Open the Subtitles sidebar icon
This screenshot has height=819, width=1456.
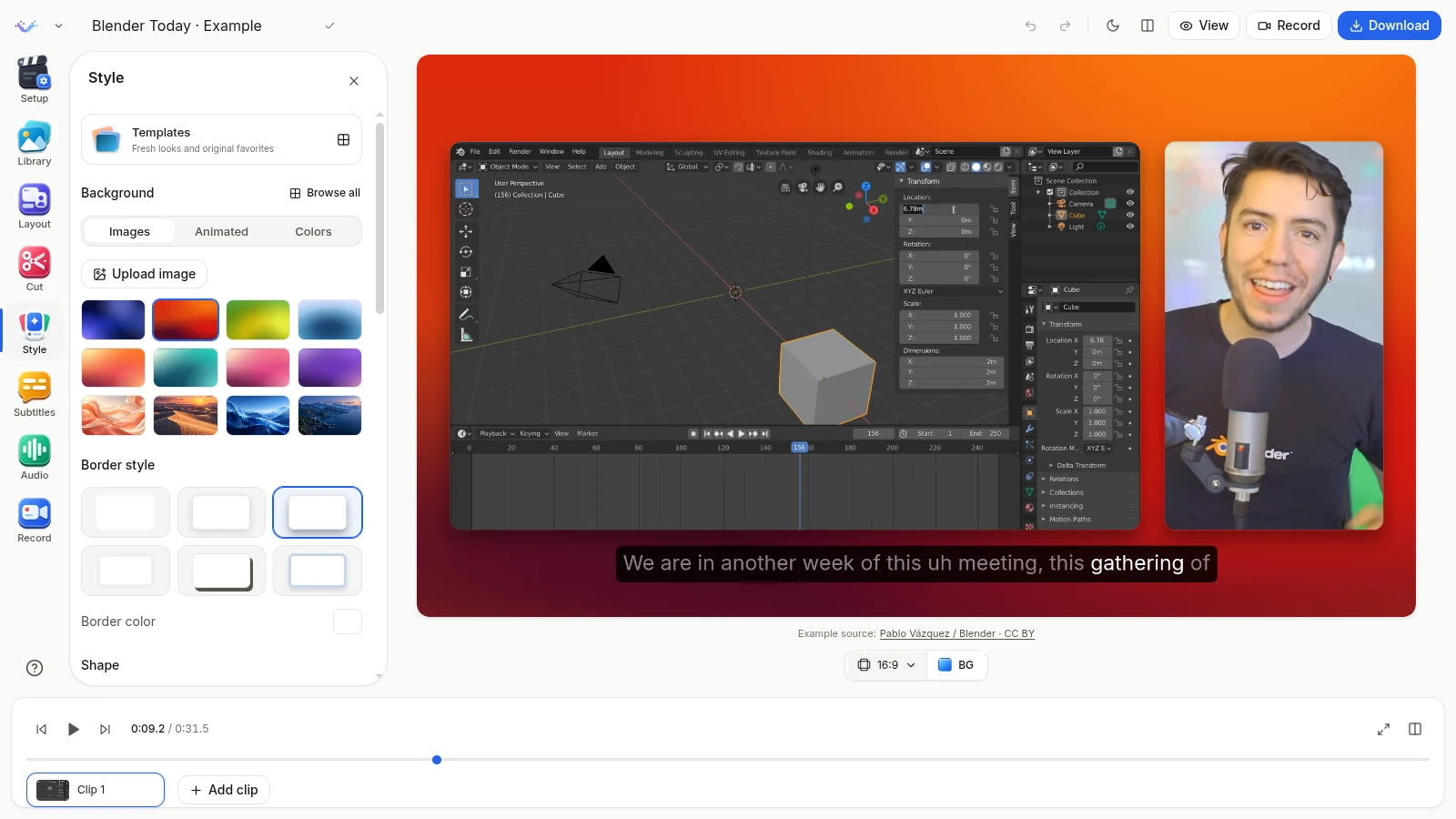click(35, 394)
